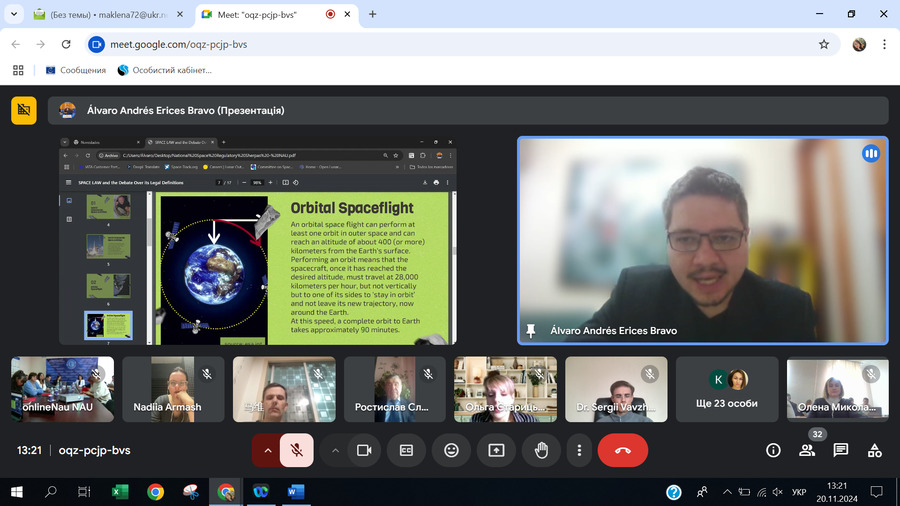
Task: Open the in-call chat panel
Action: pyautogui.click(x=841, y=451)
